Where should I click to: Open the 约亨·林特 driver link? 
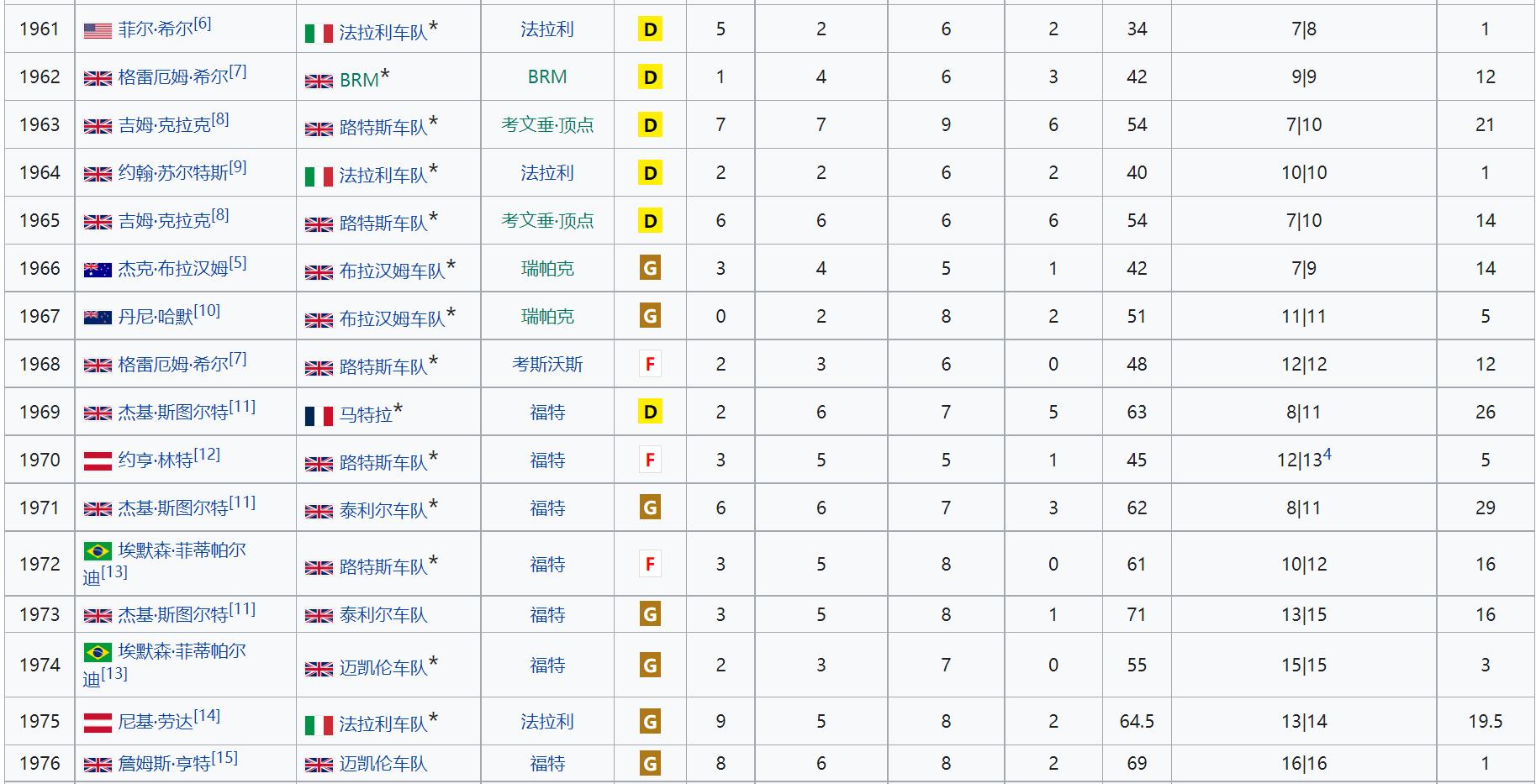pos(156,460)
